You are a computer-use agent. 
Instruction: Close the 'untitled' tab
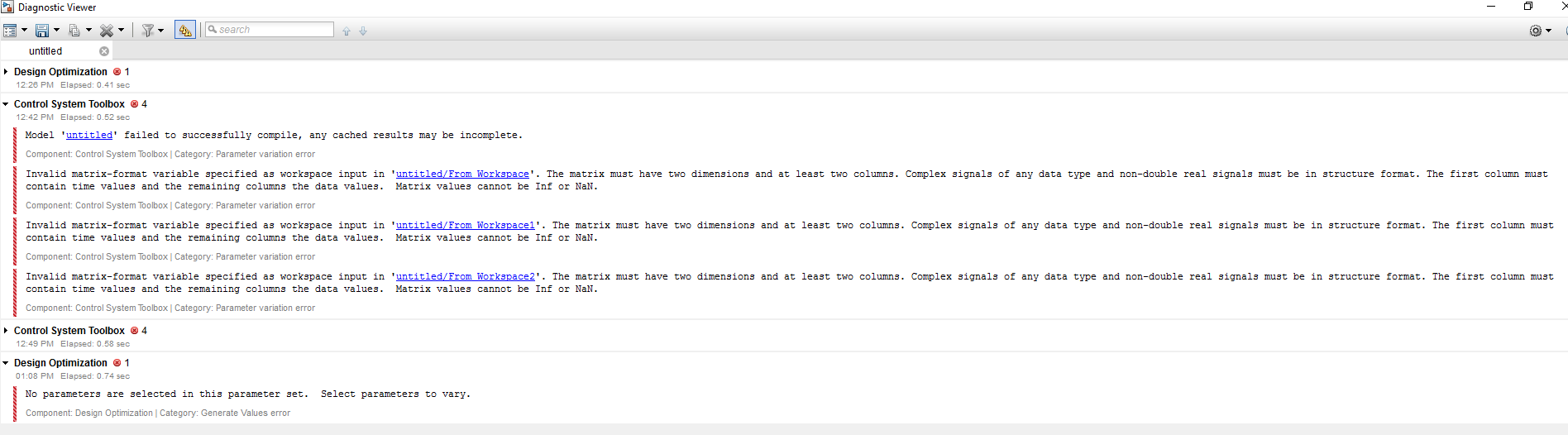(x=104, y=51)
